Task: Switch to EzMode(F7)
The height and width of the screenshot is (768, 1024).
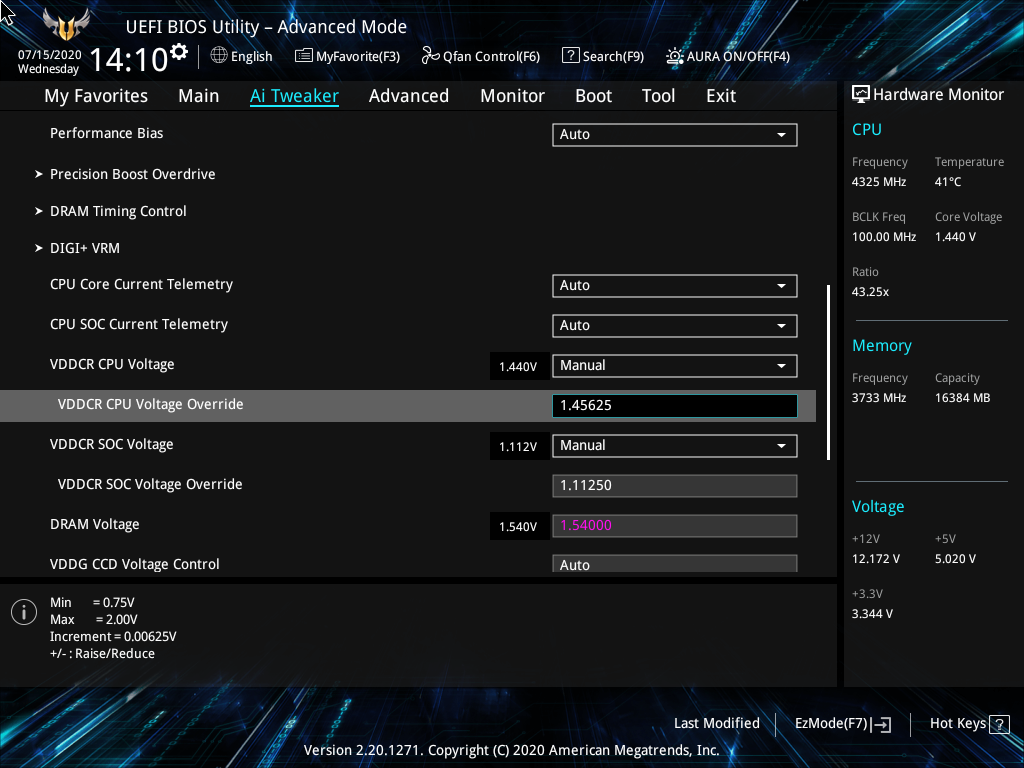Action: [842, 724]
